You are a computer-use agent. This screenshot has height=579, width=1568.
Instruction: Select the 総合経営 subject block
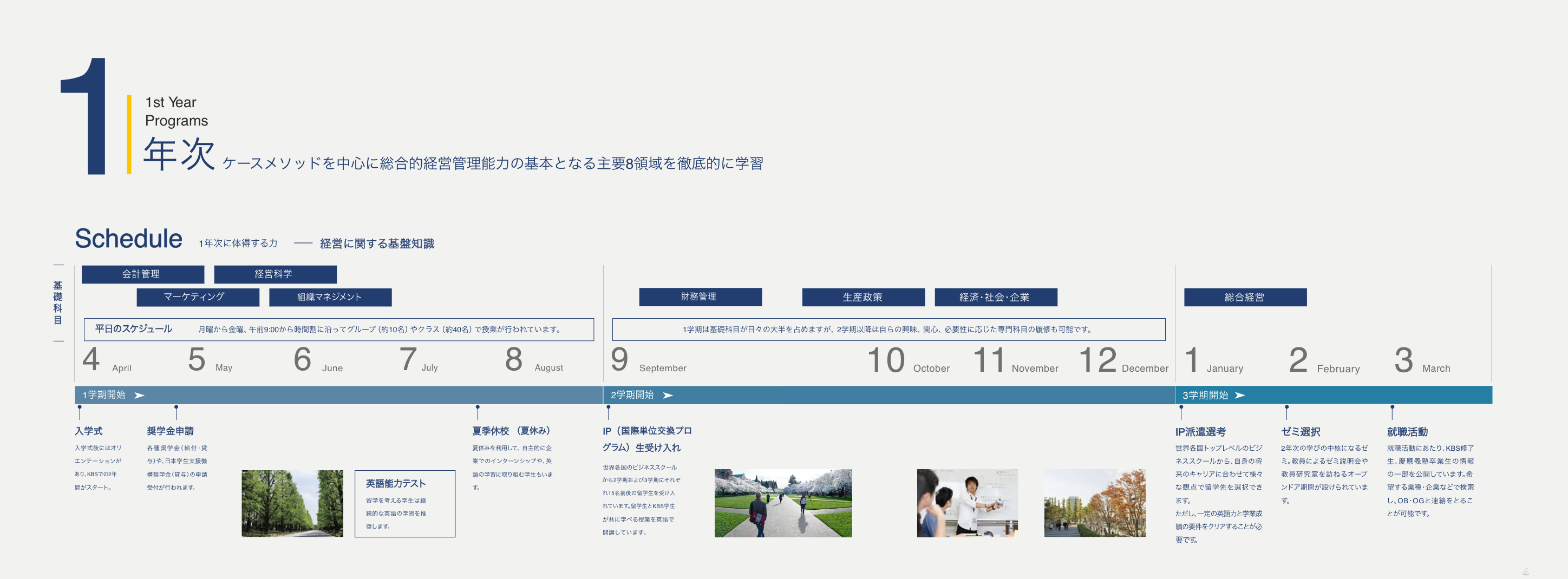click(x=1245, y=297)
